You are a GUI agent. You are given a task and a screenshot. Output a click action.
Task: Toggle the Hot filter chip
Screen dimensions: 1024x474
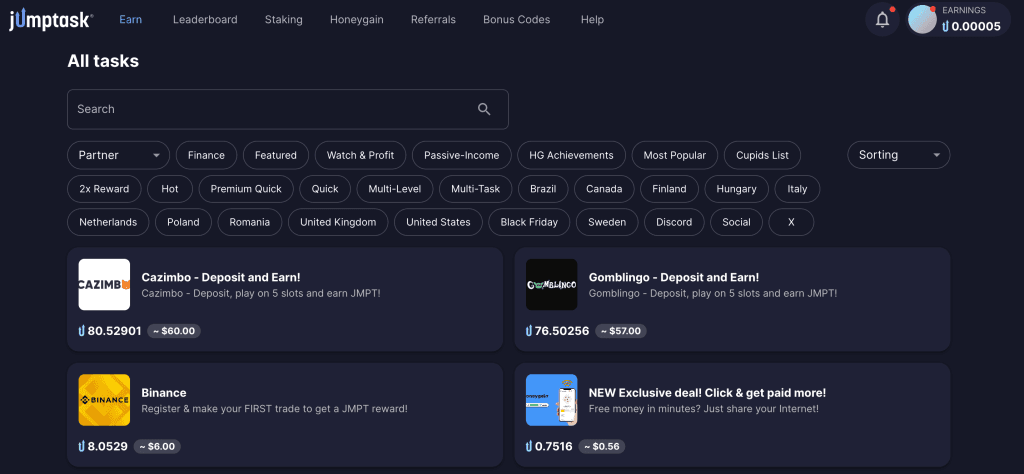170,189
